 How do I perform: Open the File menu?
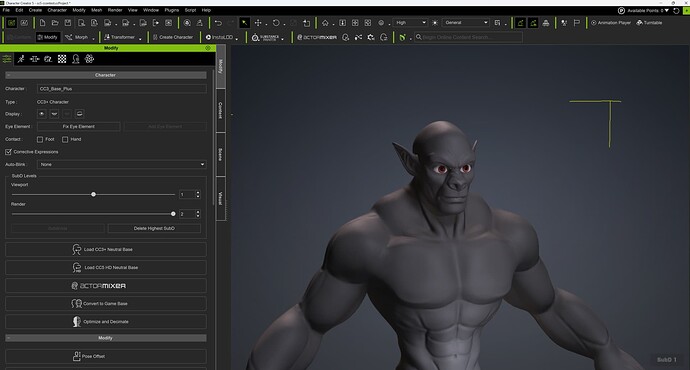tap(6, 10)
